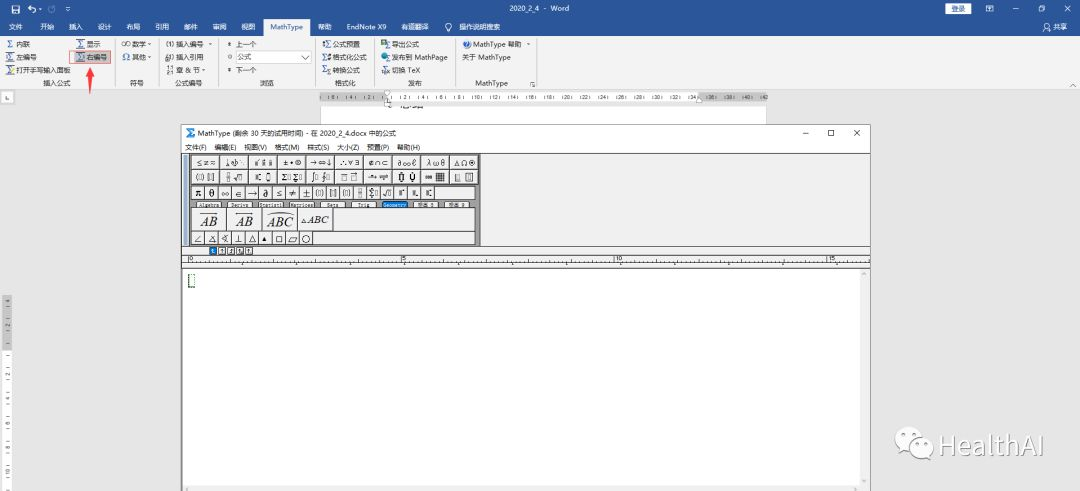Open the matrix templates palette

(x=435, y=177)
